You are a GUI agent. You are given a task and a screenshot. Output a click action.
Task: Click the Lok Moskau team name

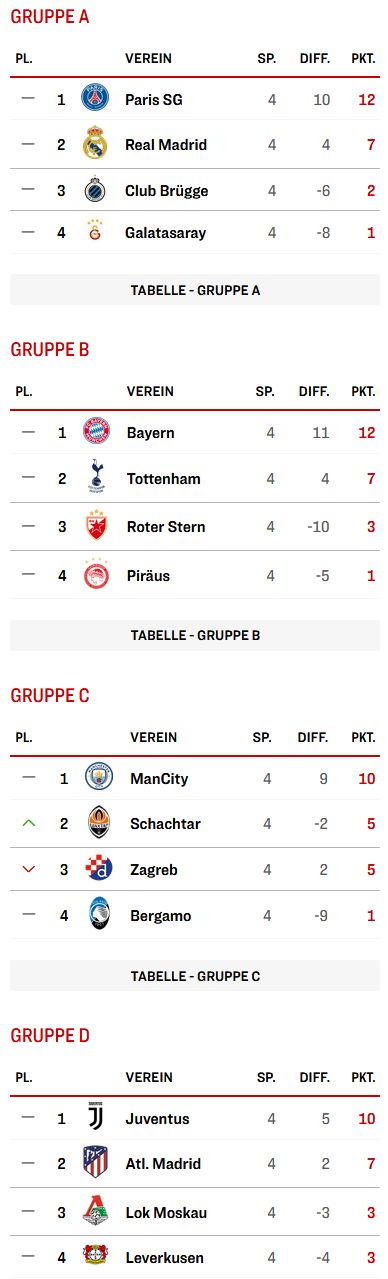click(166, 1212)
